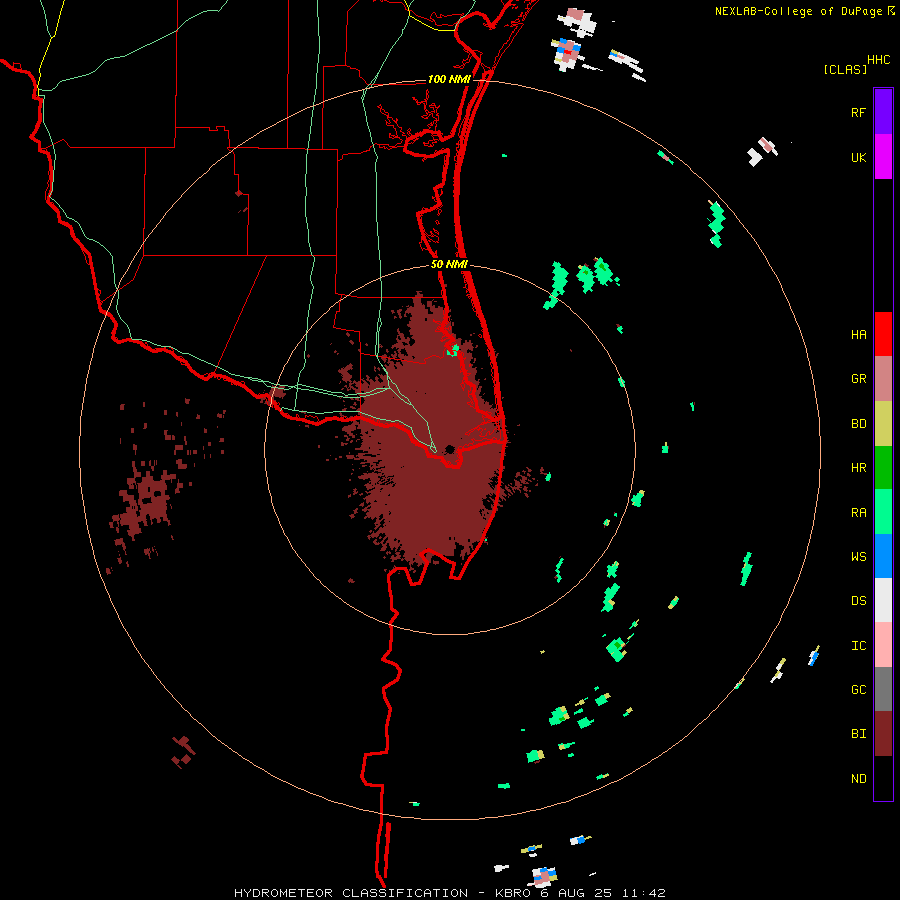
Task: Select the WS blue legend swatch
Action: point(883,556)
